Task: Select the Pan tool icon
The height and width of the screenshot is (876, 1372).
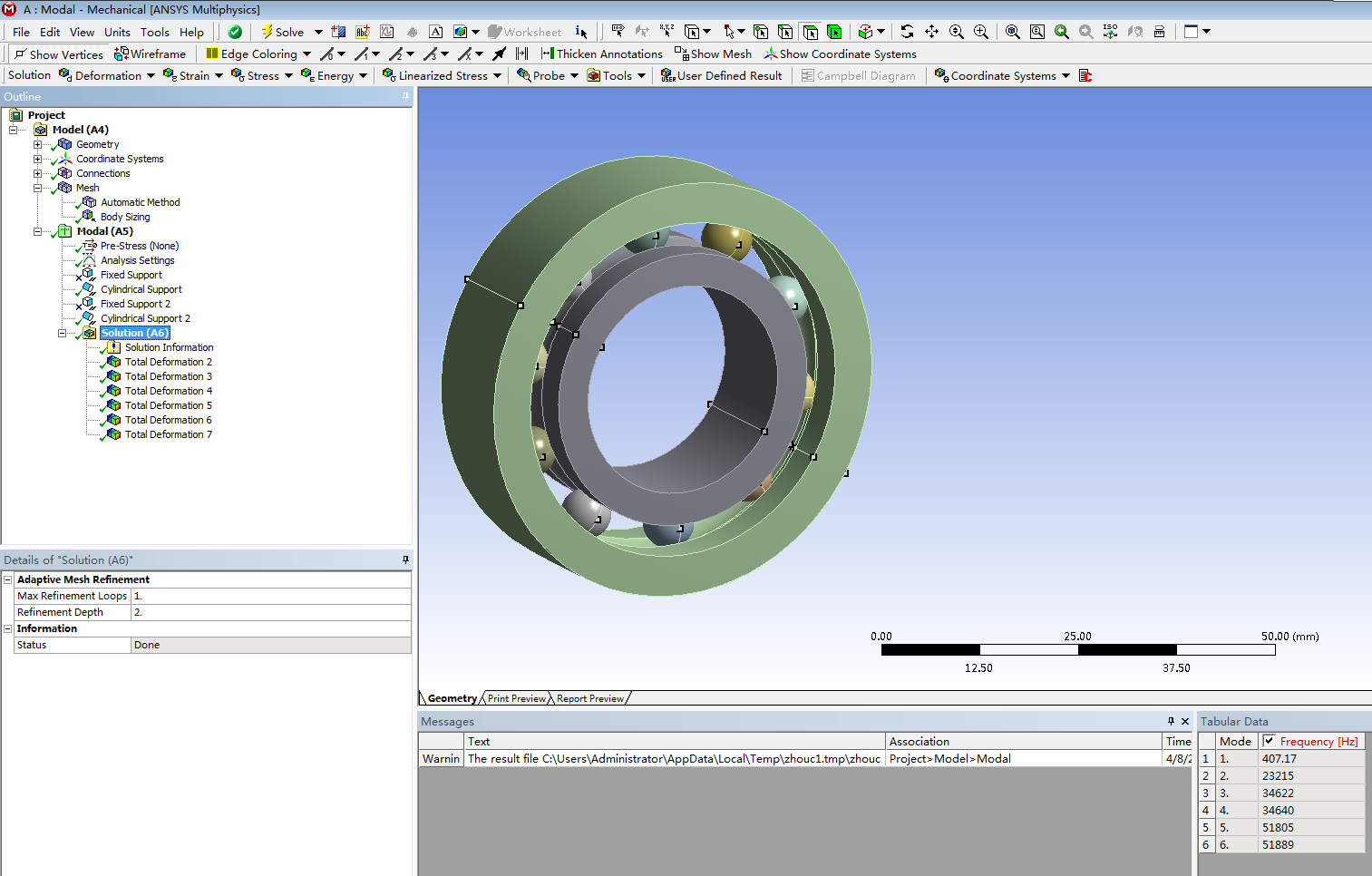Action: pyautogui.click(x=931, y=32)
